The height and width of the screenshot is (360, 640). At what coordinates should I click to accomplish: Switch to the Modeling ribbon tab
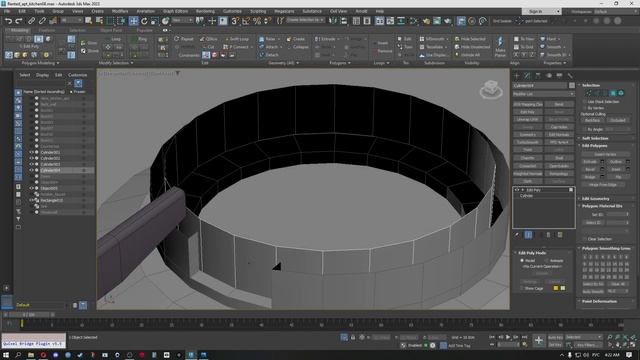(x=18, y=30)
